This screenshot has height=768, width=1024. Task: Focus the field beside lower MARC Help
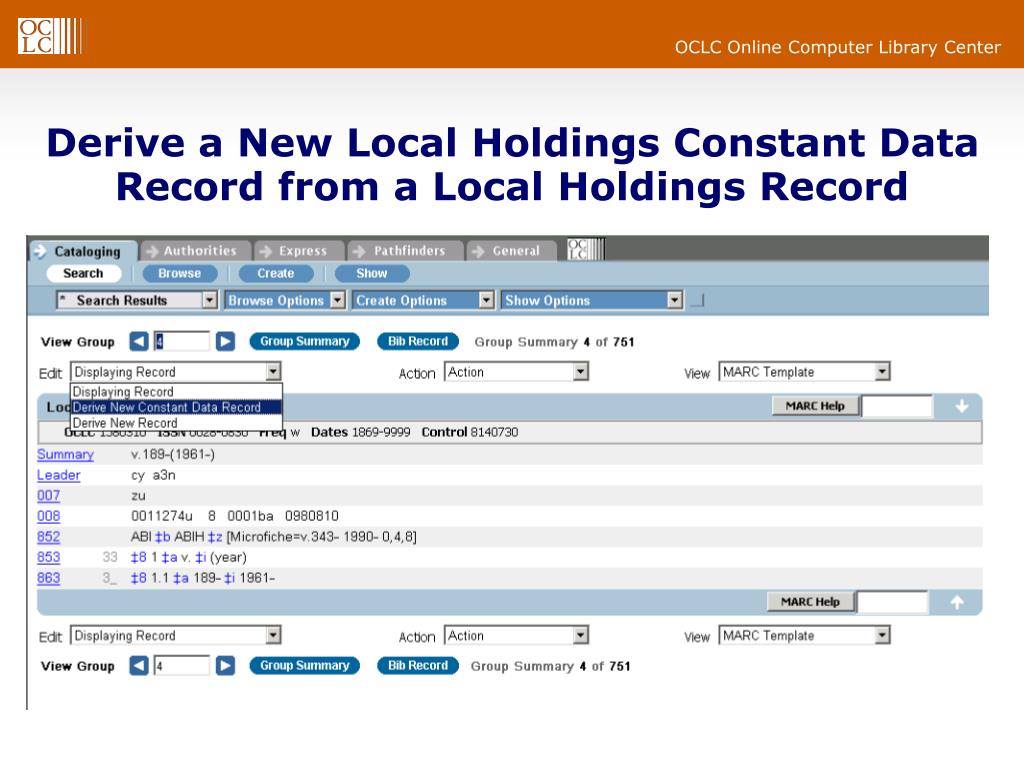click(893, 601)
